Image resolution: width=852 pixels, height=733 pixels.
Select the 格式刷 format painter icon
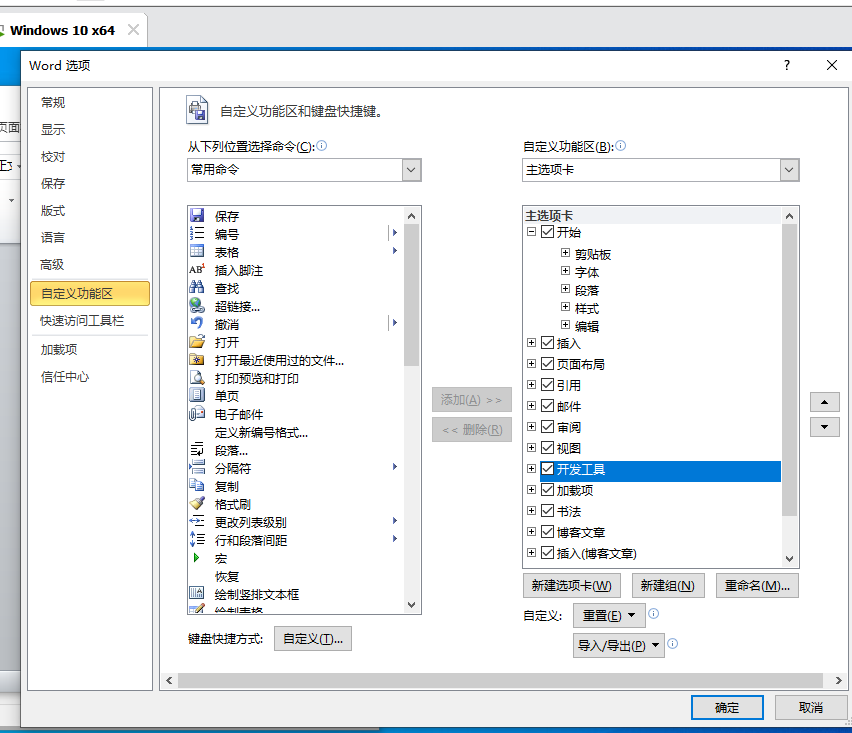(x=197, y=503)
